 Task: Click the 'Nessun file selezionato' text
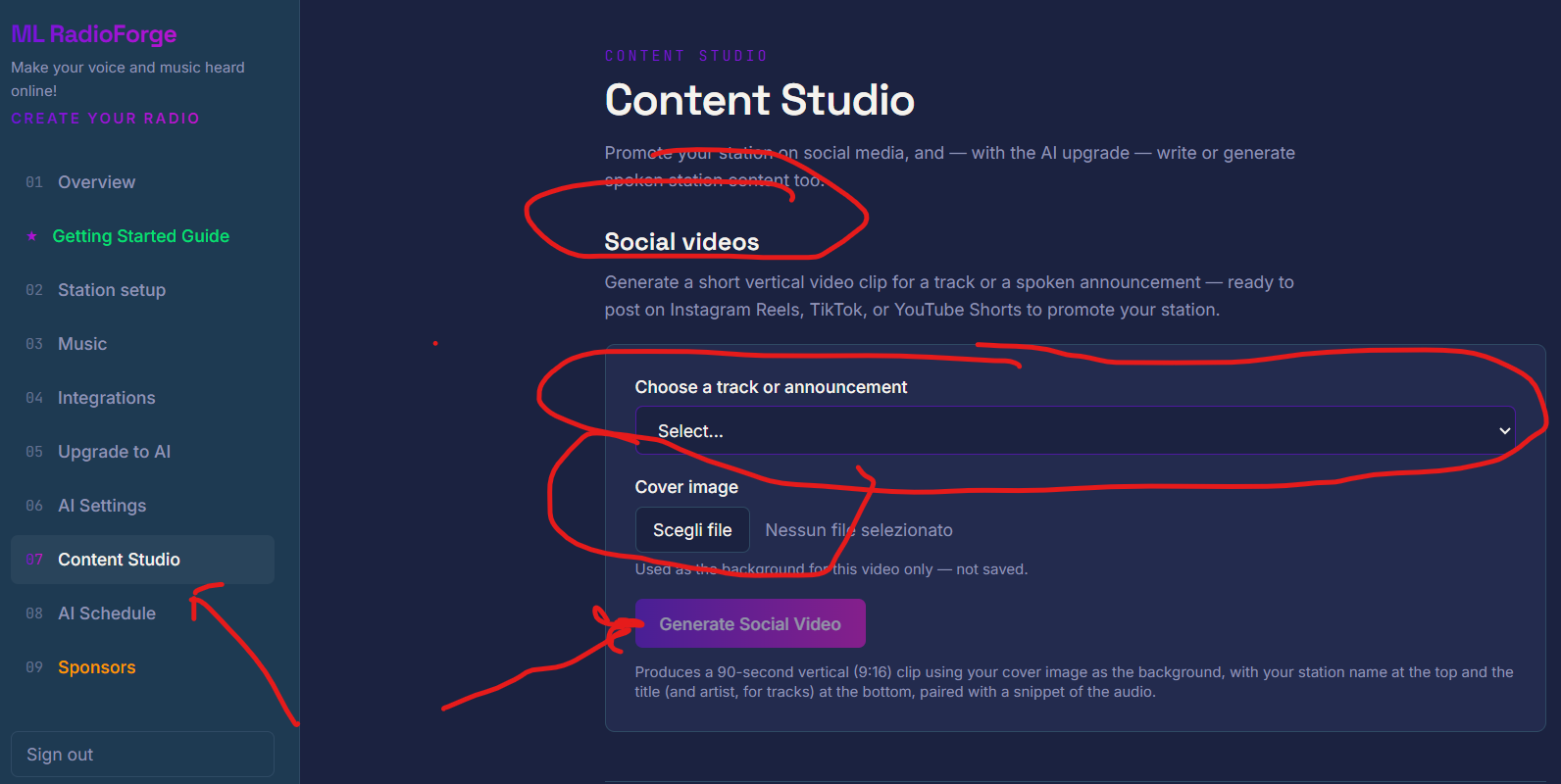859,530
